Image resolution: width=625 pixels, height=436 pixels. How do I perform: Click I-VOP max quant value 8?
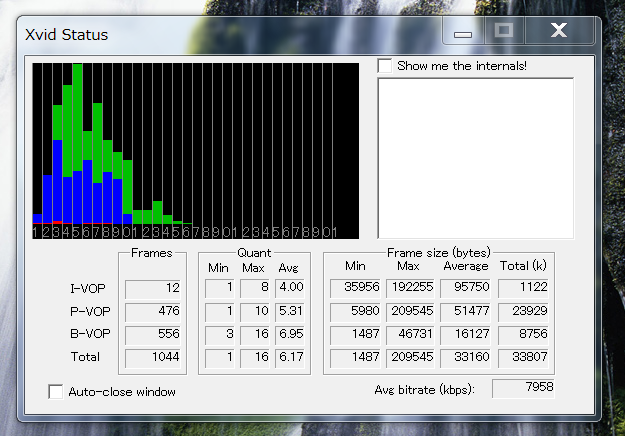click(x=255, y=288)
